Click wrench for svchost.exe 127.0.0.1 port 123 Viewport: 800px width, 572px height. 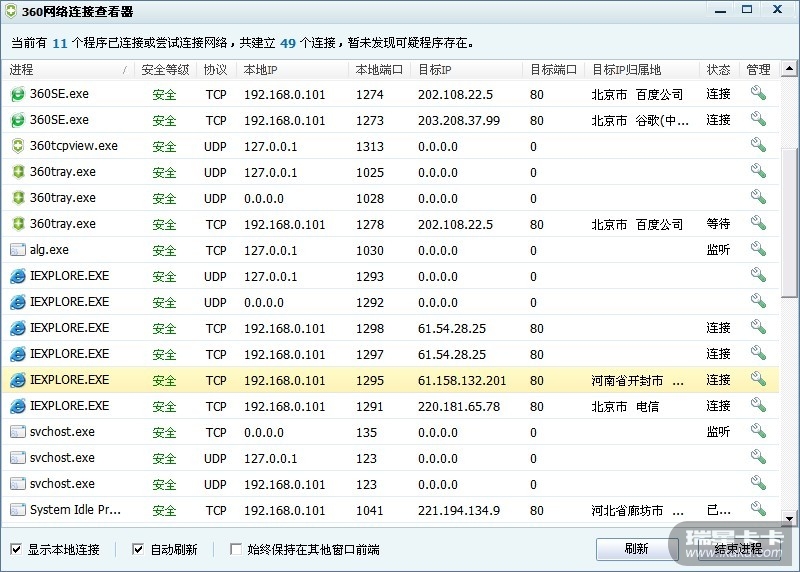coord(758,457)
